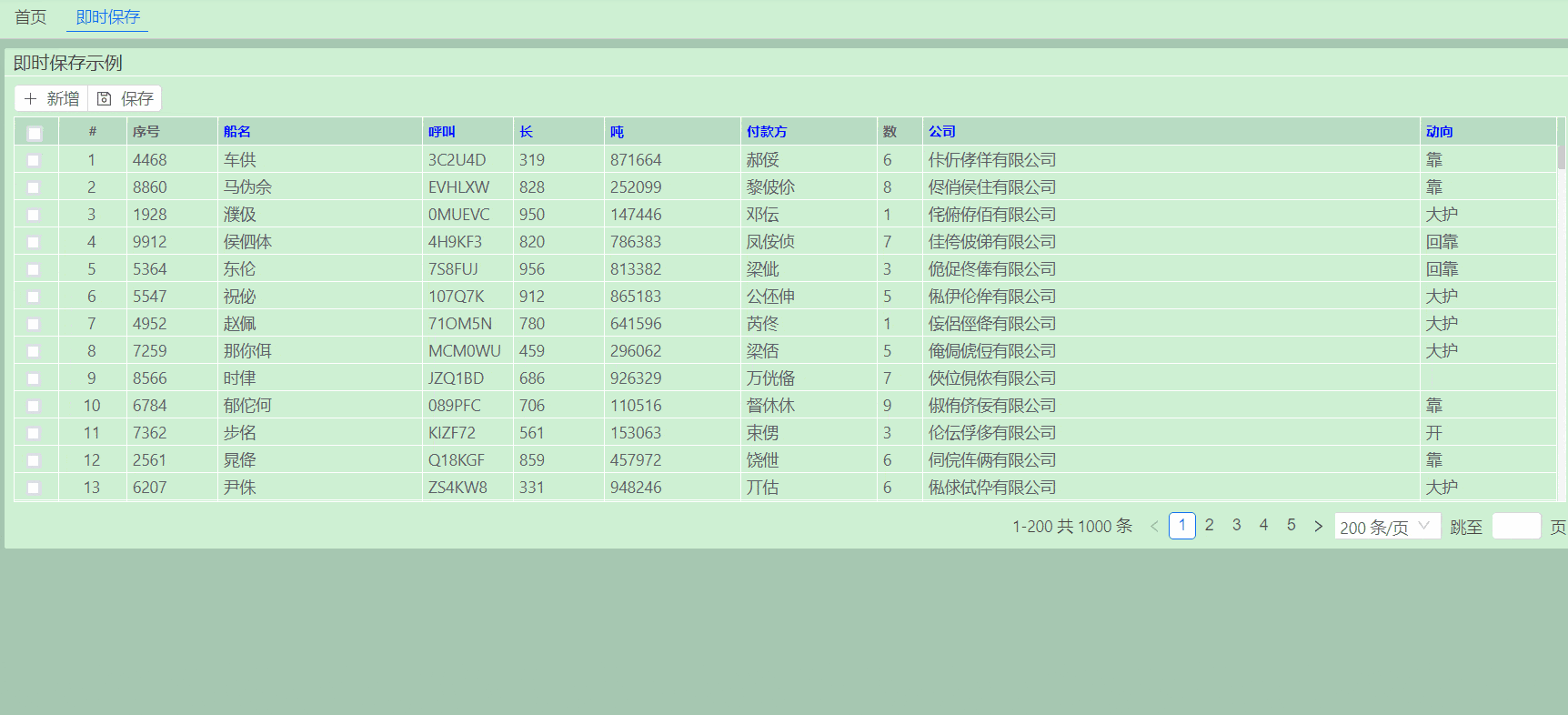Click the 船名 column header
The width and height of the screenshot is (1568, 715).
click(x=237, y=132)
